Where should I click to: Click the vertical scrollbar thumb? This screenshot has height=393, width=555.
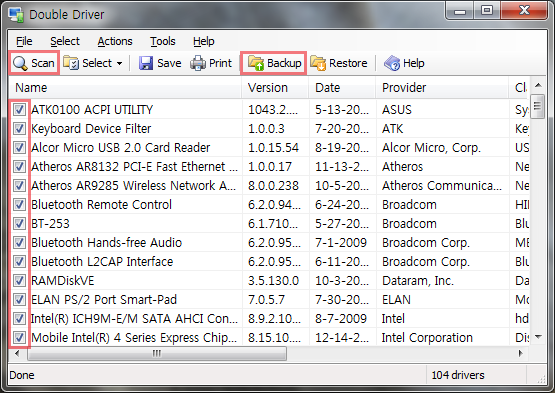pos(538,106)
